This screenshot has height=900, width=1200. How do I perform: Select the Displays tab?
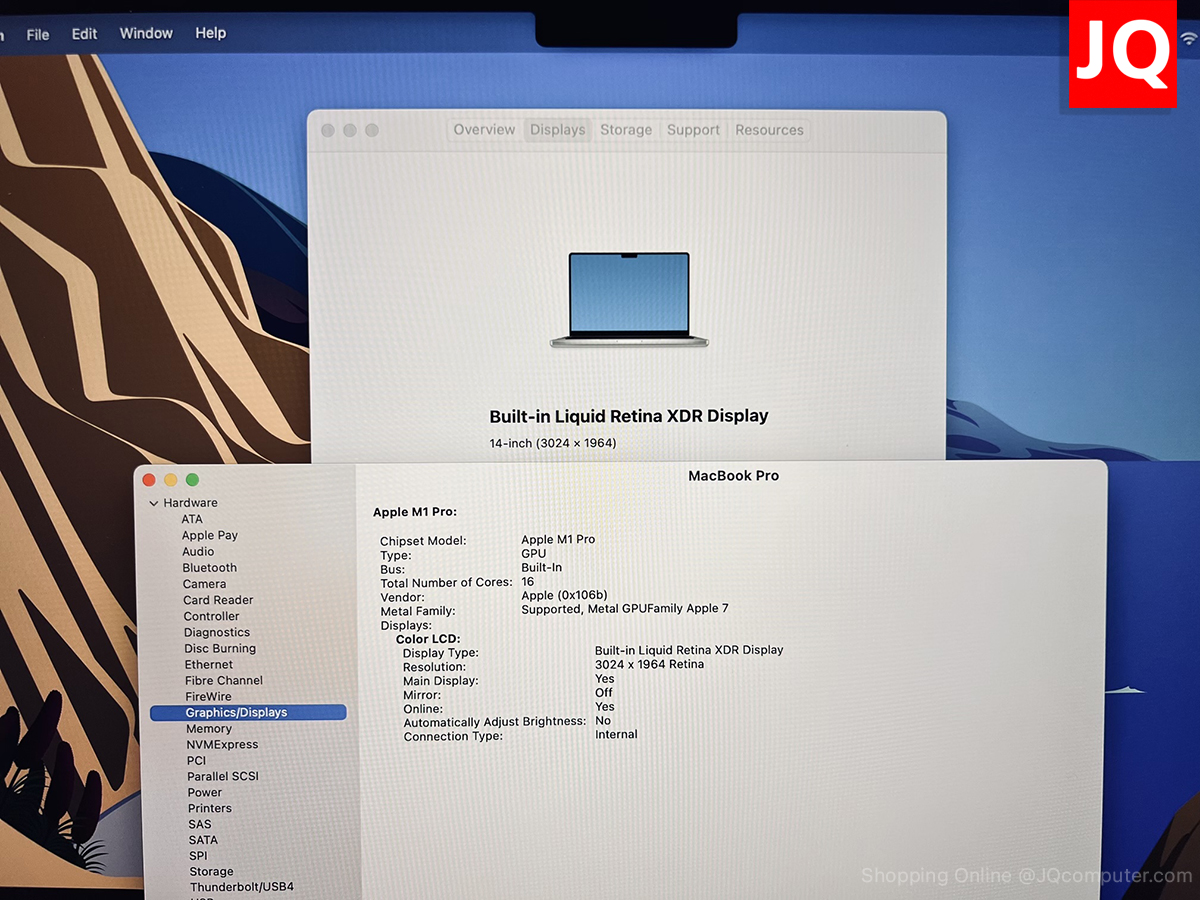click(x=557, y=130)
